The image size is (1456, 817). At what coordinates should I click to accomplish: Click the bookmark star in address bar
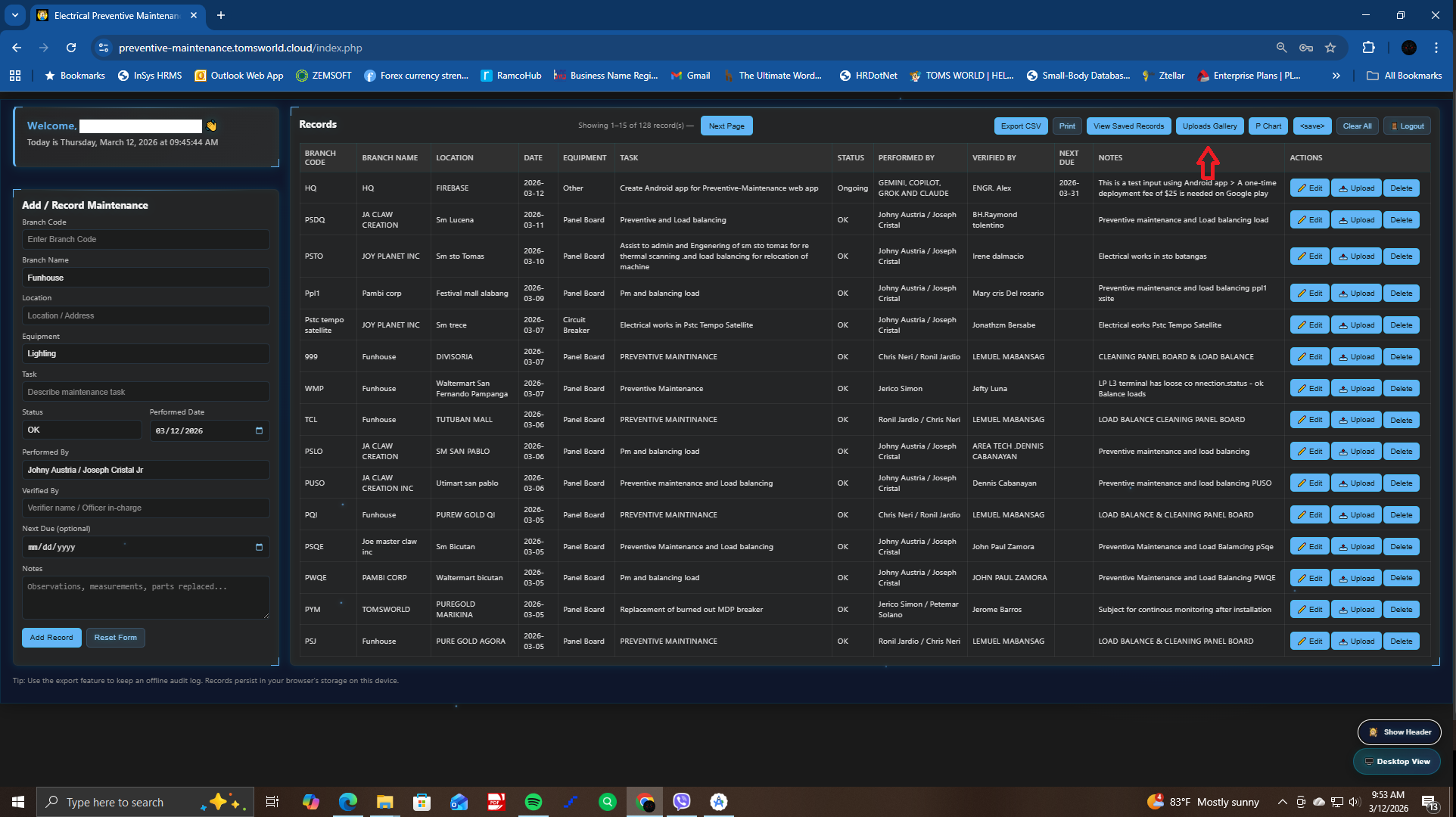click(x=1330, y=48)
